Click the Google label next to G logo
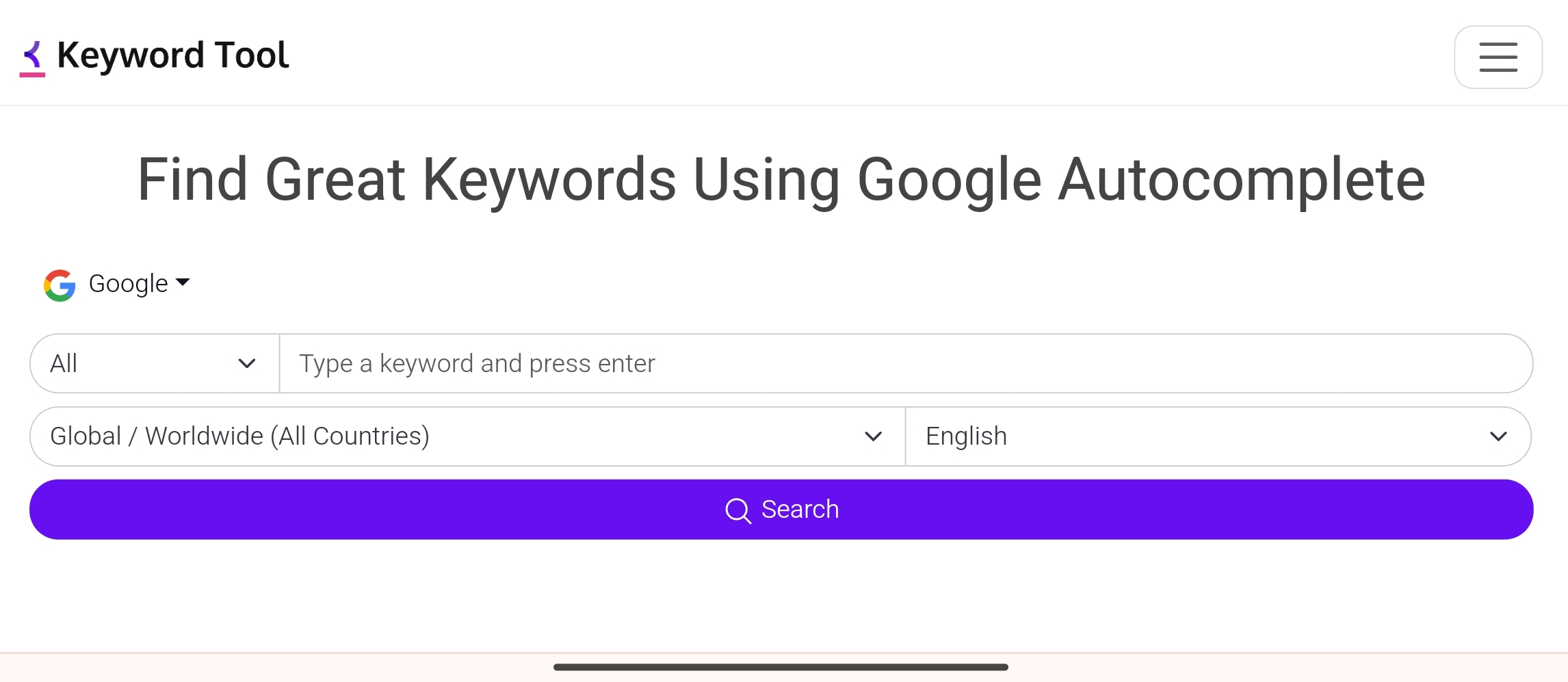The height and width of the screenshot is (682, 1568). [128, 284]
